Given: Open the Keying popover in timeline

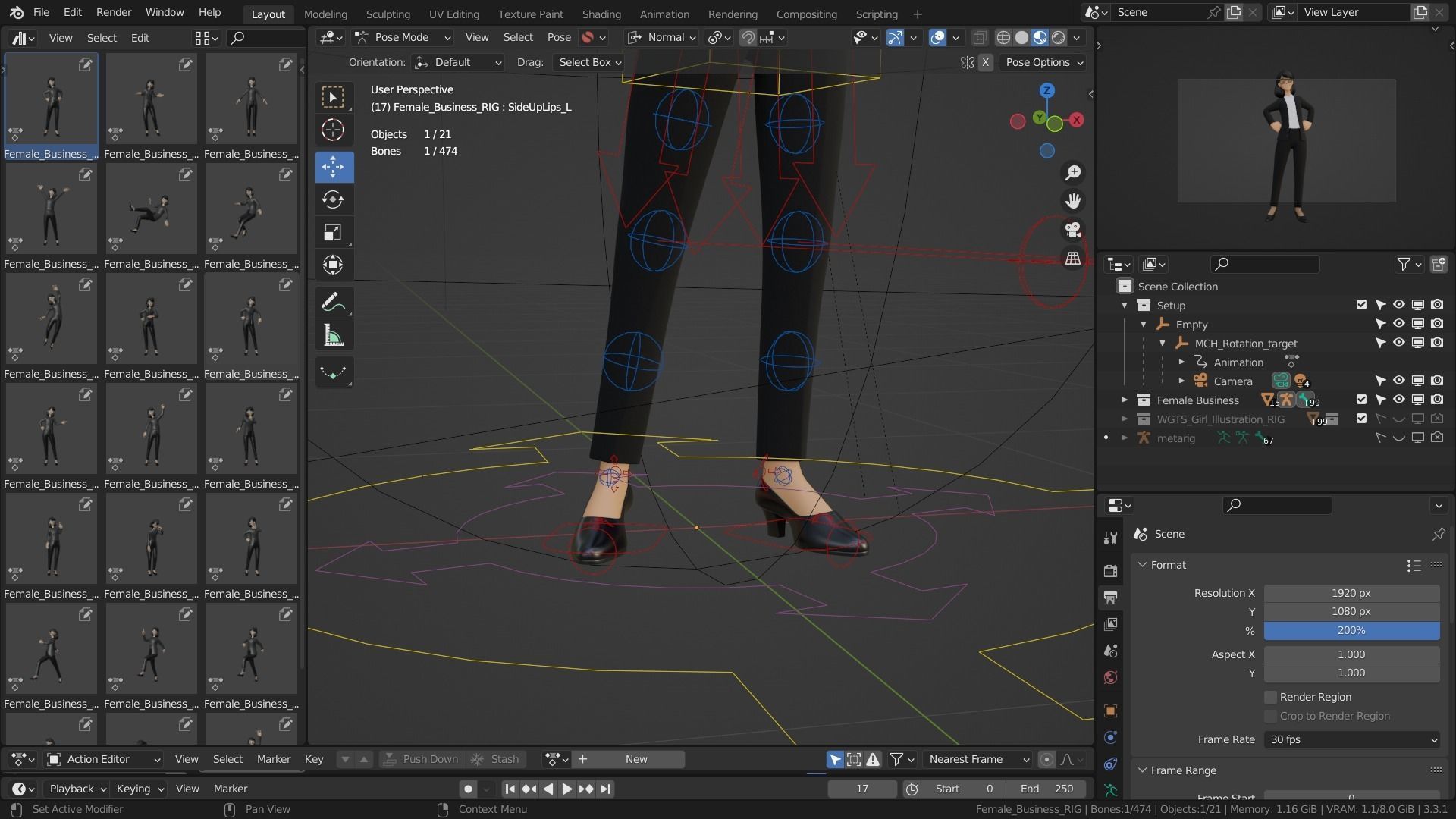Looking at the screenshot, I should (x=140, y=789).
